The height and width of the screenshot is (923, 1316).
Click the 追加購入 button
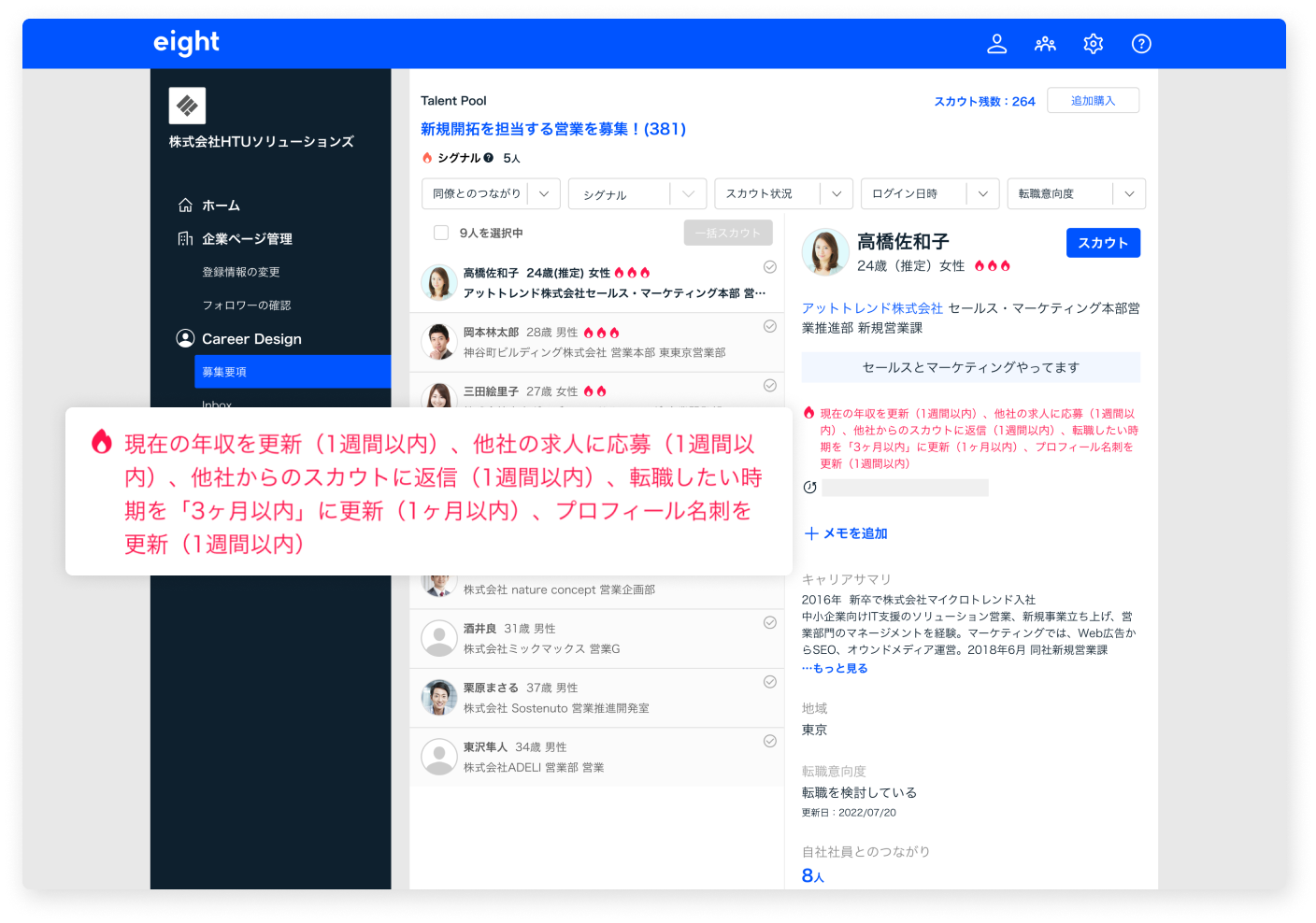1094,100
